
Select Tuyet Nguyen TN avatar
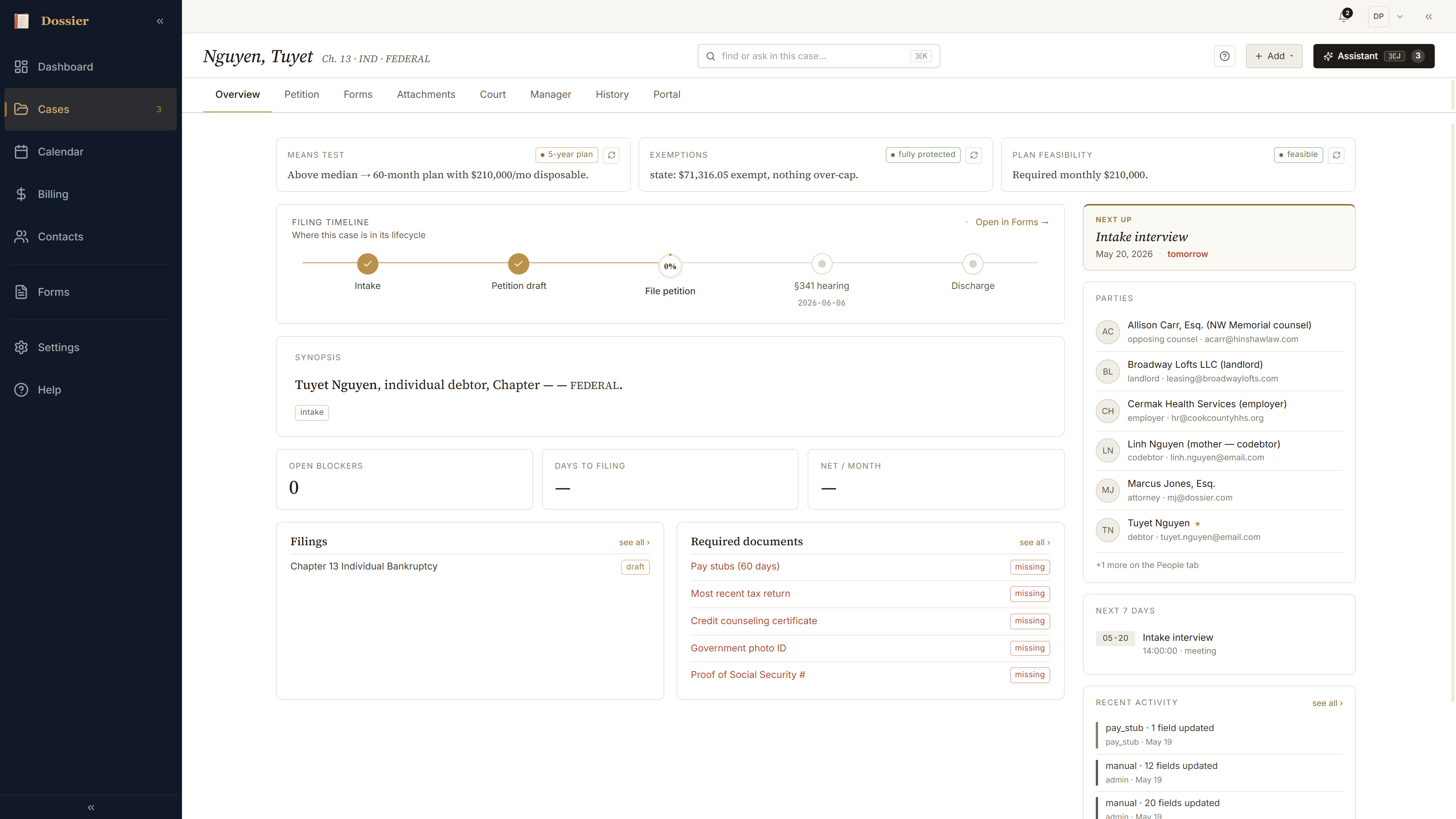point(1107,530)
